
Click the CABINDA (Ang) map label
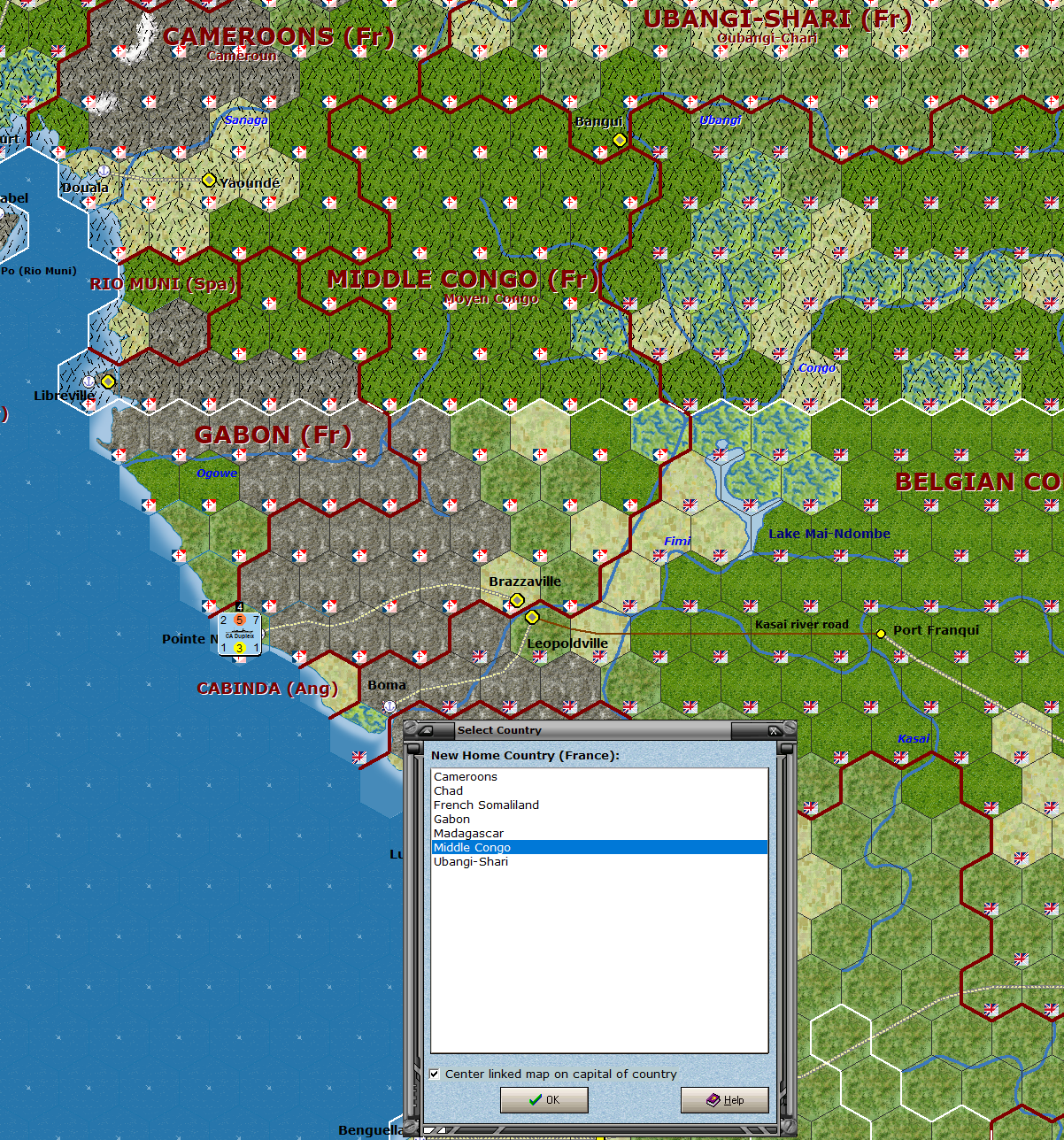(267, 688)
